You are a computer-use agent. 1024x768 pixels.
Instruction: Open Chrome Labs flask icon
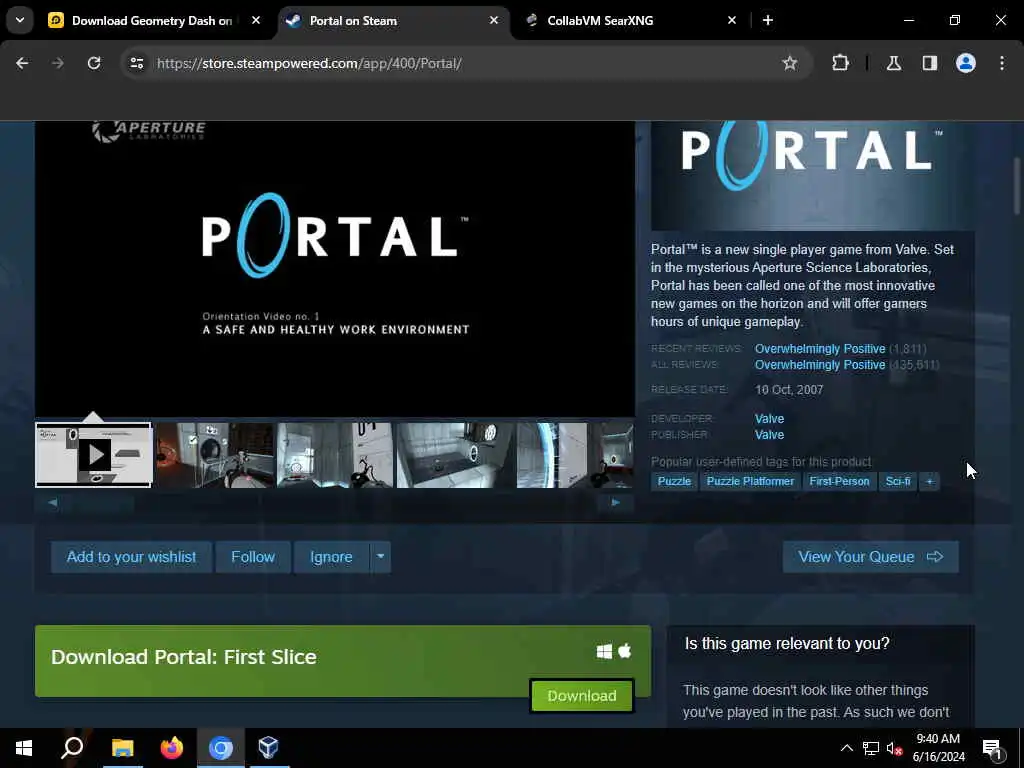pos(894,63)
